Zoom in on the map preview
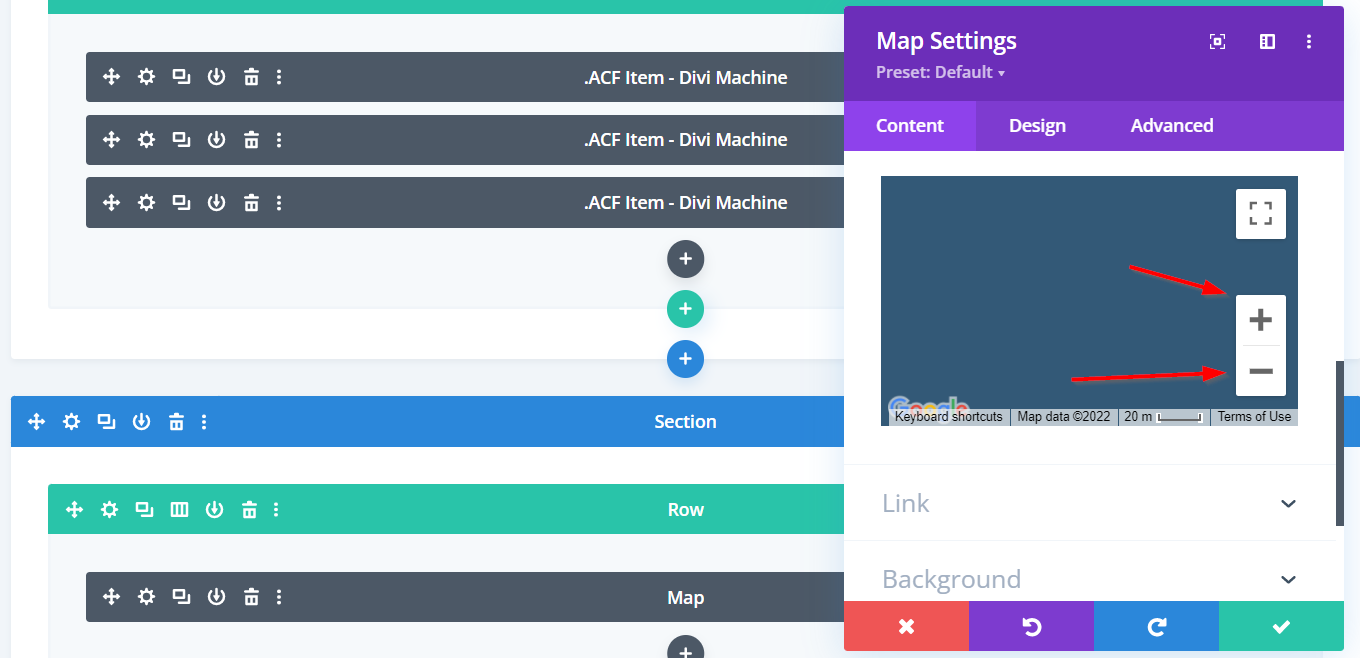 (1260, 320)
